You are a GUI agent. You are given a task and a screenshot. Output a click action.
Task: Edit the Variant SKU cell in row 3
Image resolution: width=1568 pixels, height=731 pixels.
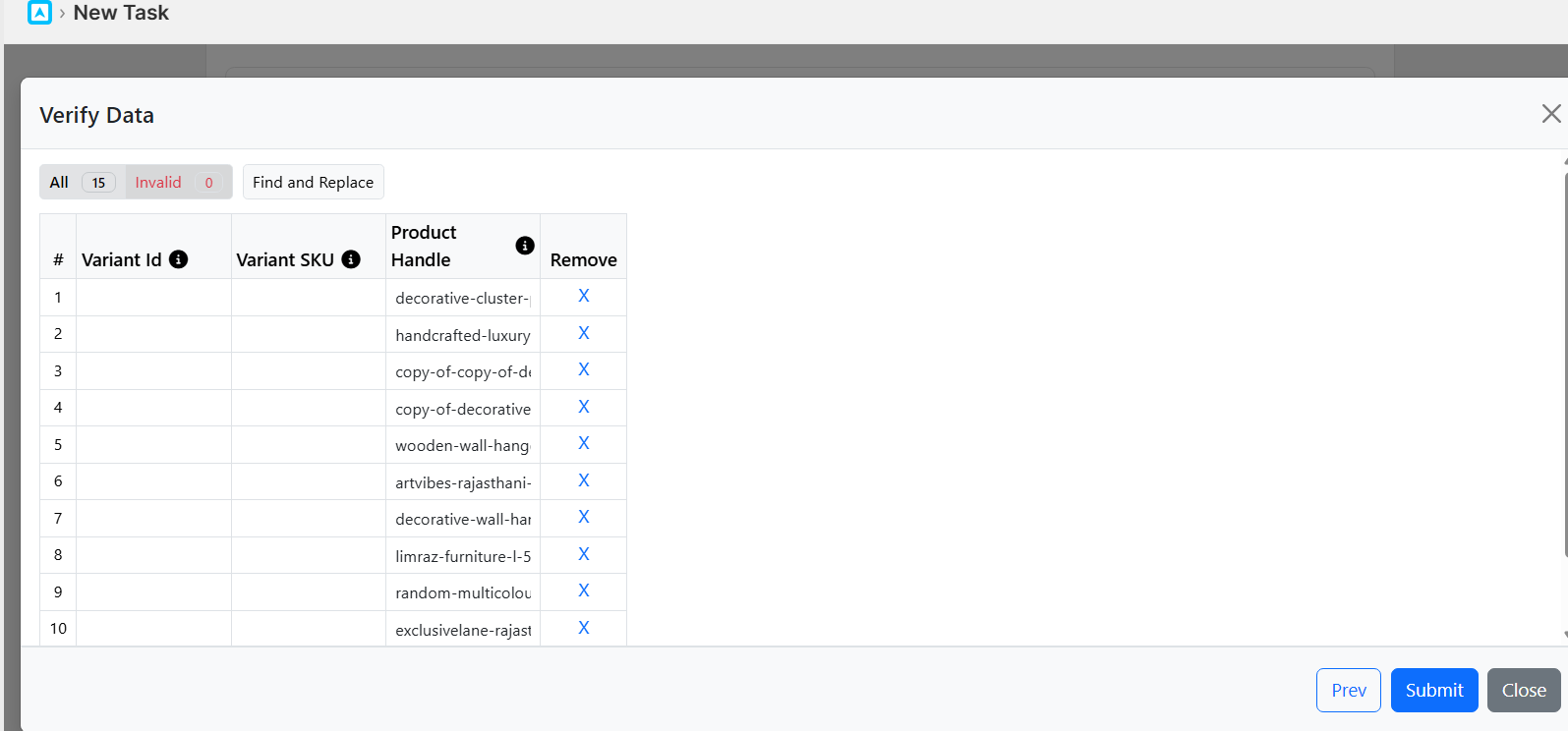pos(309,371)
